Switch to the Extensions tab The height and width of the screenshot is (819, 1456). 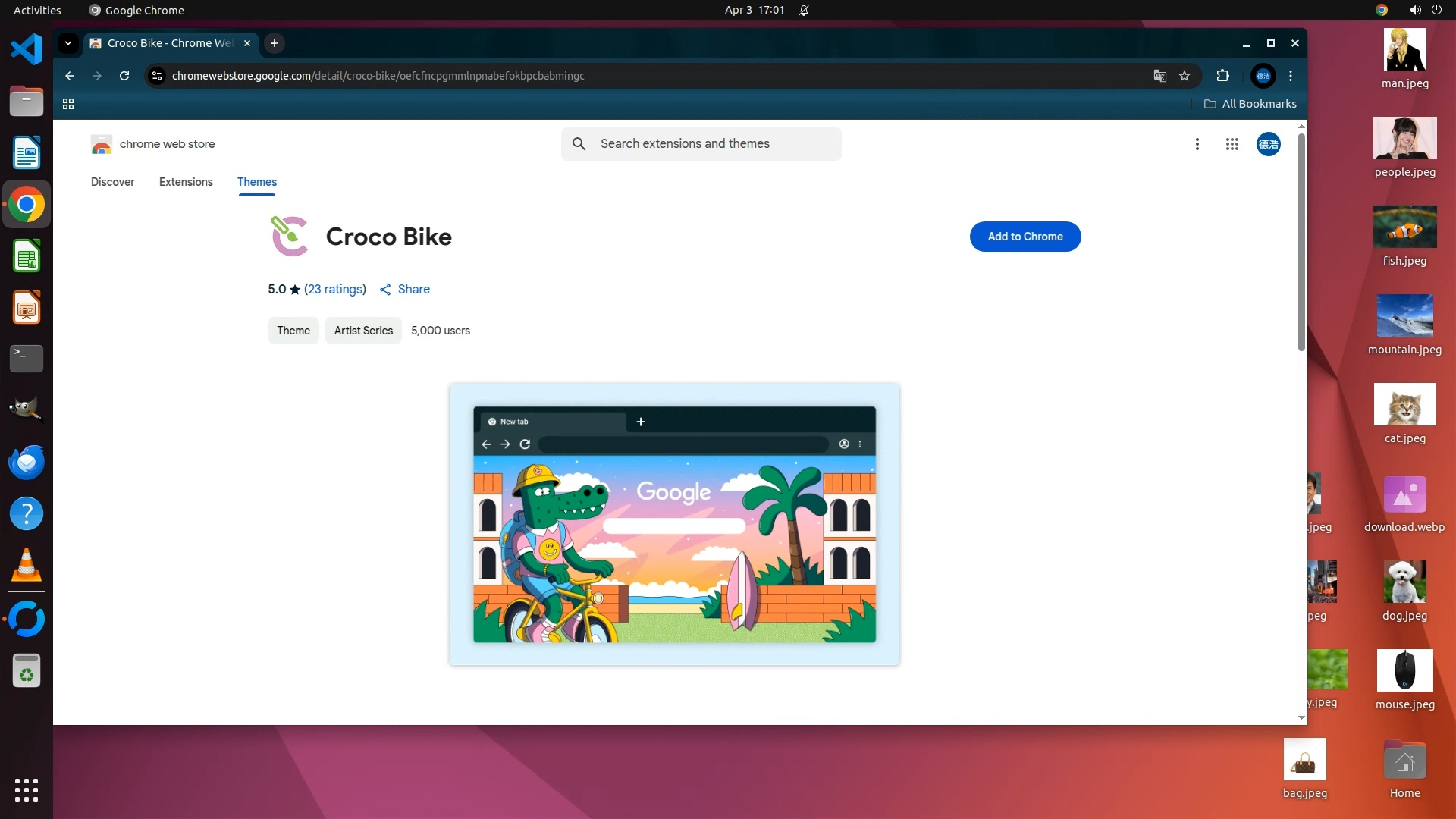pyautogui.click(x=186, y=182)
